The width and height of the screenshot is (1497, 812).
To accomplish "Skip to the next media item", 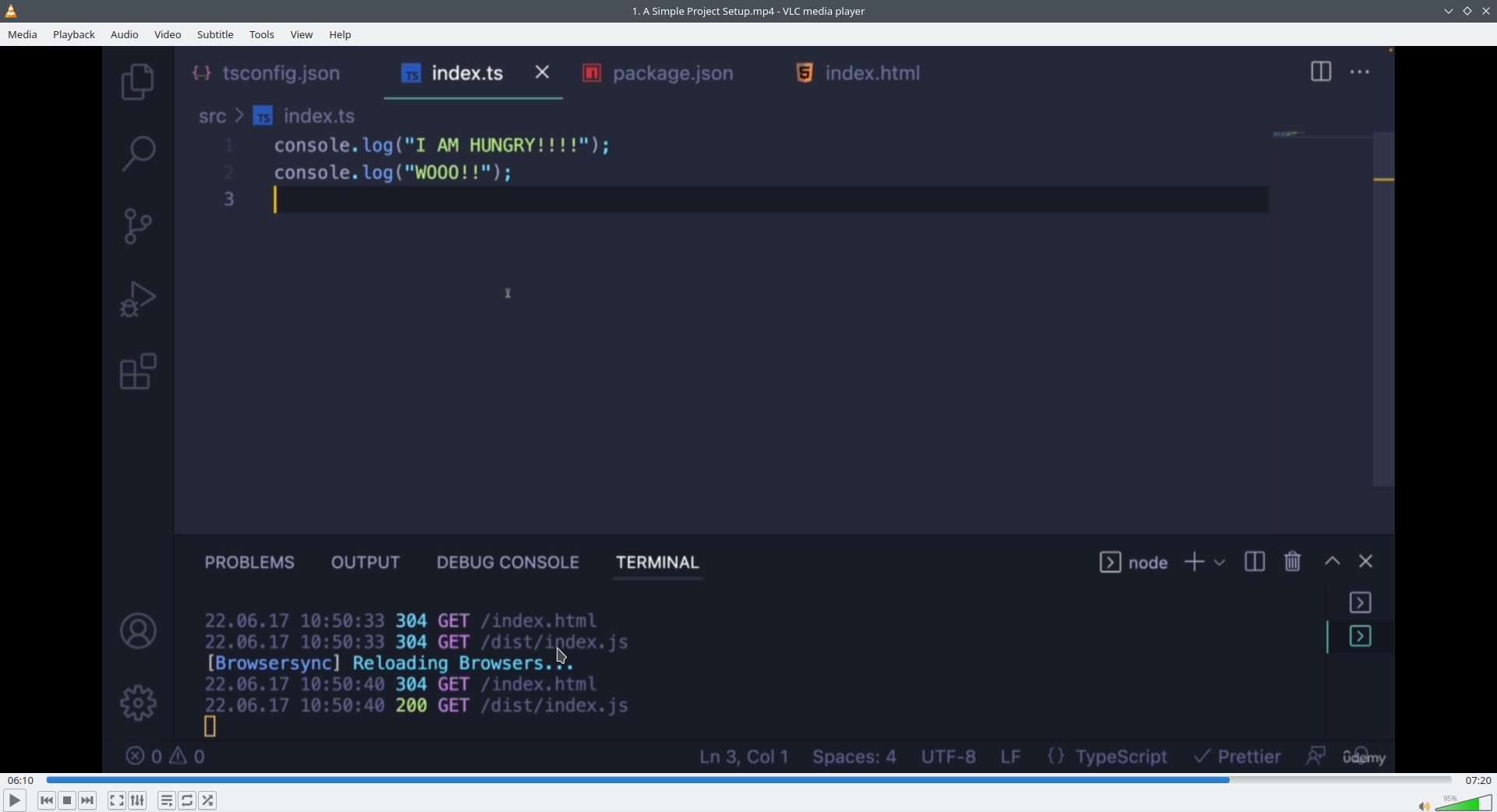I will point(88,800).
